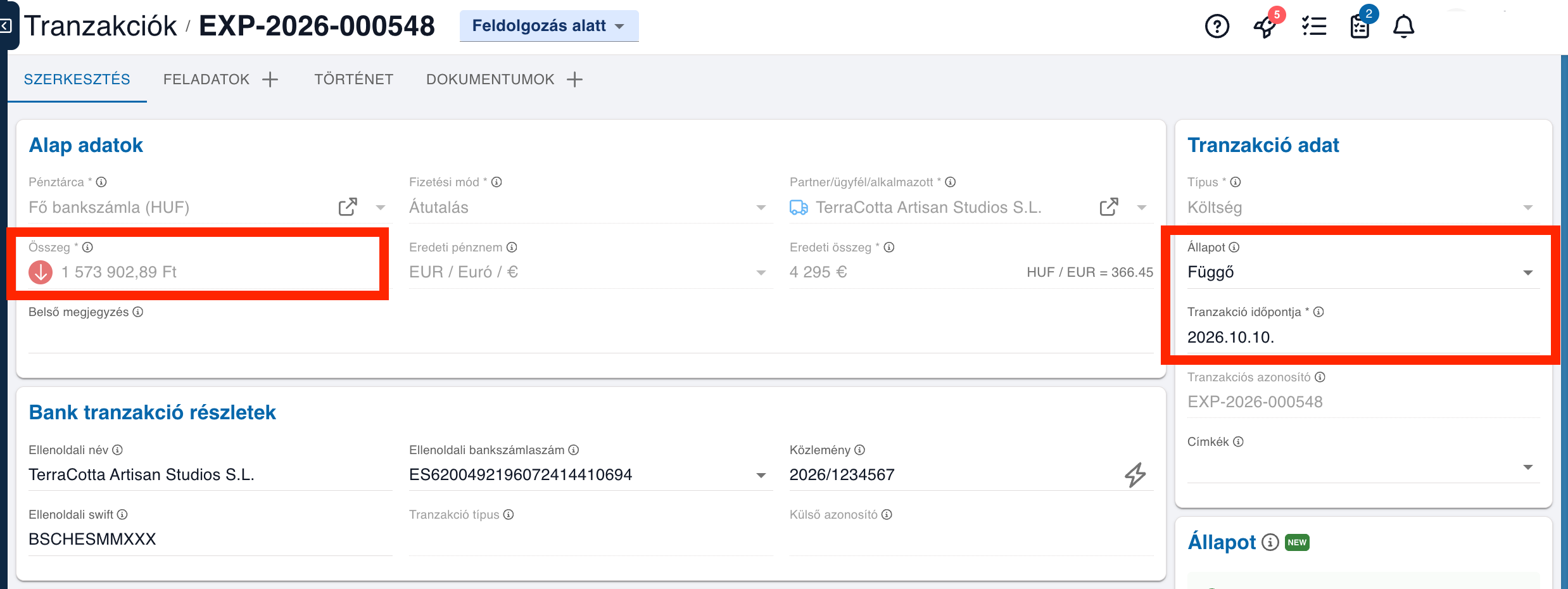Go to Tranzakciók breadcrumb link
Screen dimensions: 1568x589
101,26
